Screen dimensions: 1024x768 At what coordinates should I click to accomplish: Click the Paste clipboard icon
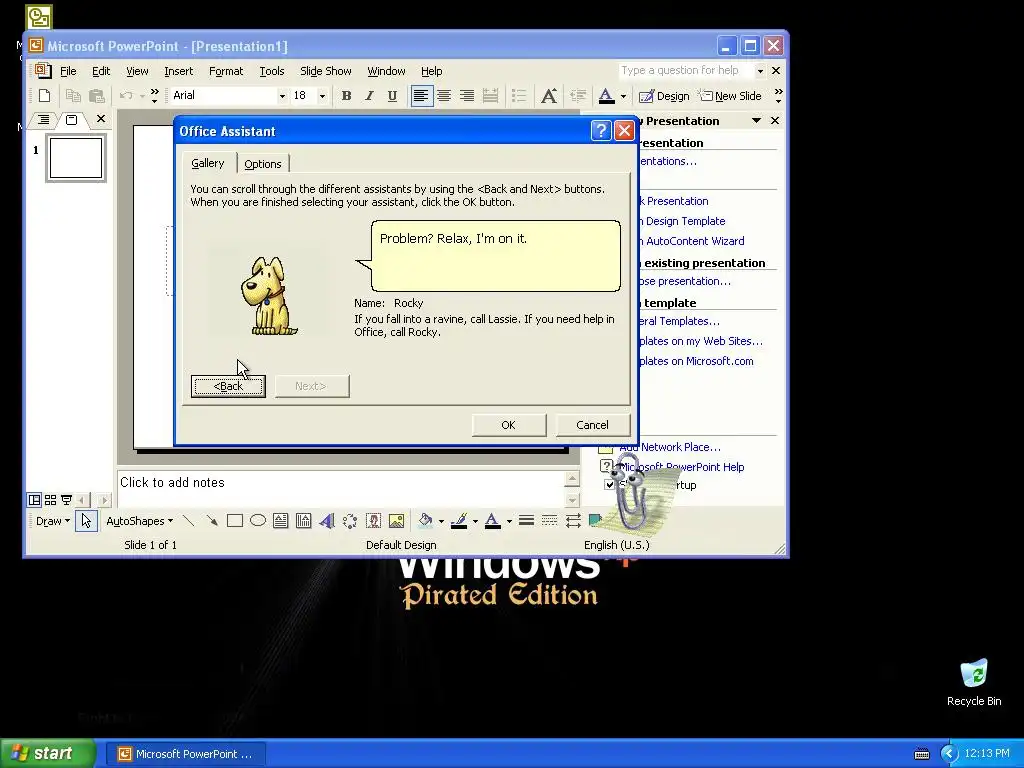97,96
